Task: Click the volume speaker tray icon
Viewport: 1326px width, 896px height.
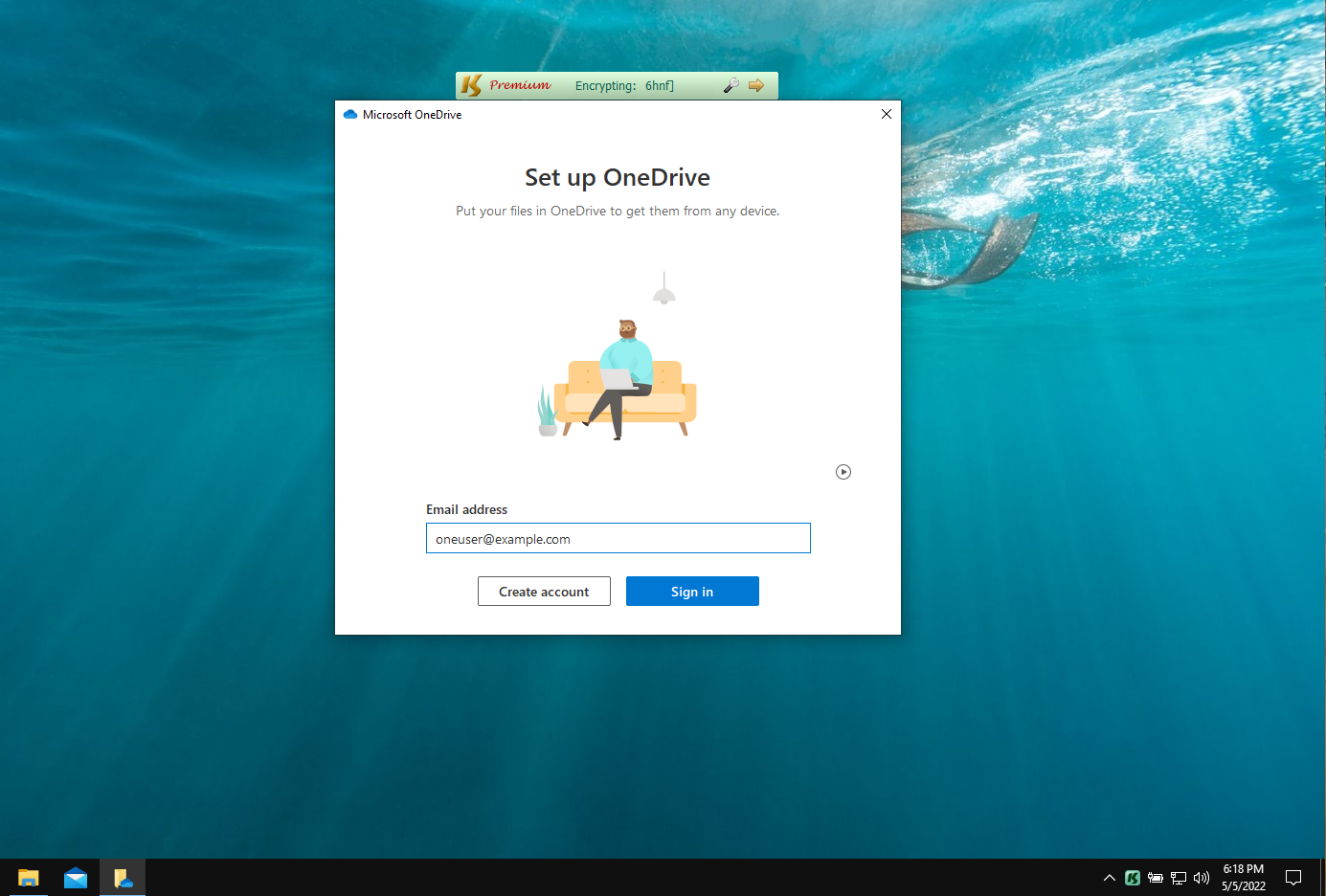Action: [x=1202, y=878]
